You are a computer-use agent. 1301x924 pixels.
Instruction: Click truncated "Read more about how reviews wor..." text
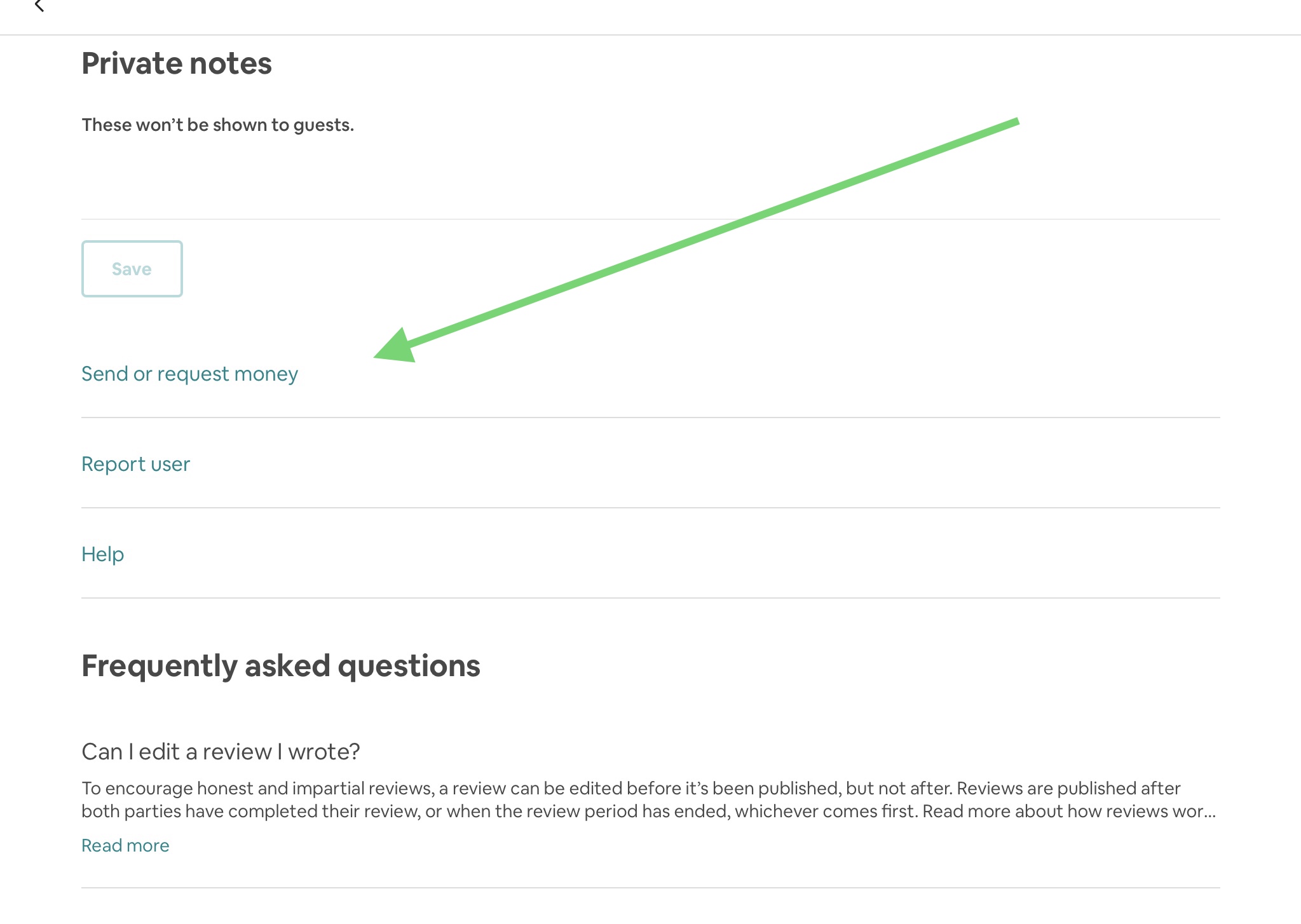point(1069,812)
